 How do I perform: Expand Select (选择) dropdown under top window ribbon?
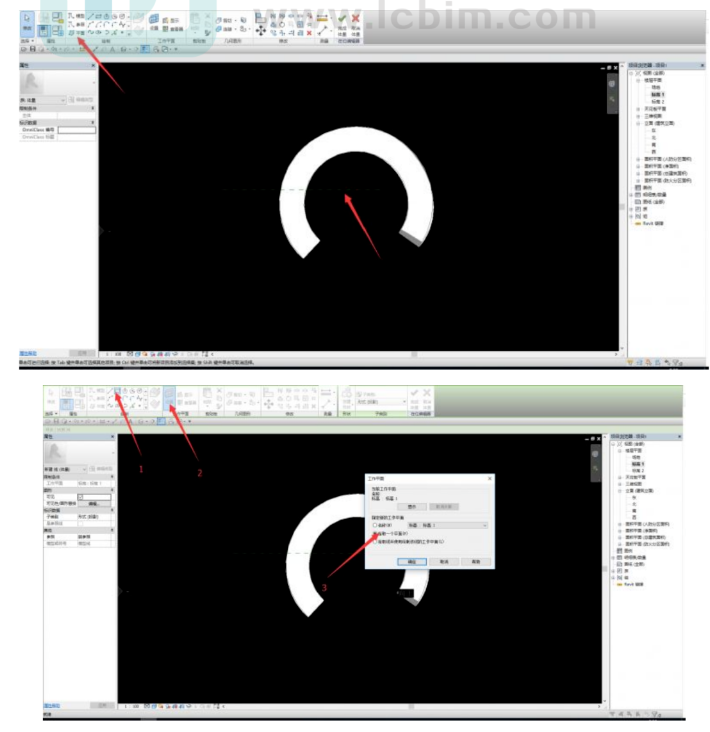coord(27,41)
